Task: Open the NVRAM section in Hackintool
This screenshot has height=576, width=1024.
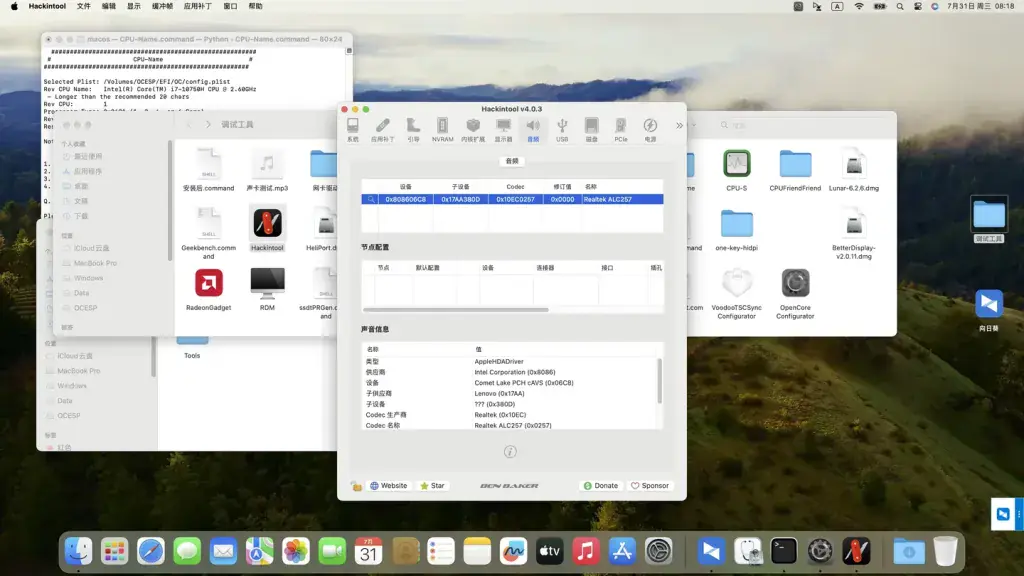Action: point(442,129)
